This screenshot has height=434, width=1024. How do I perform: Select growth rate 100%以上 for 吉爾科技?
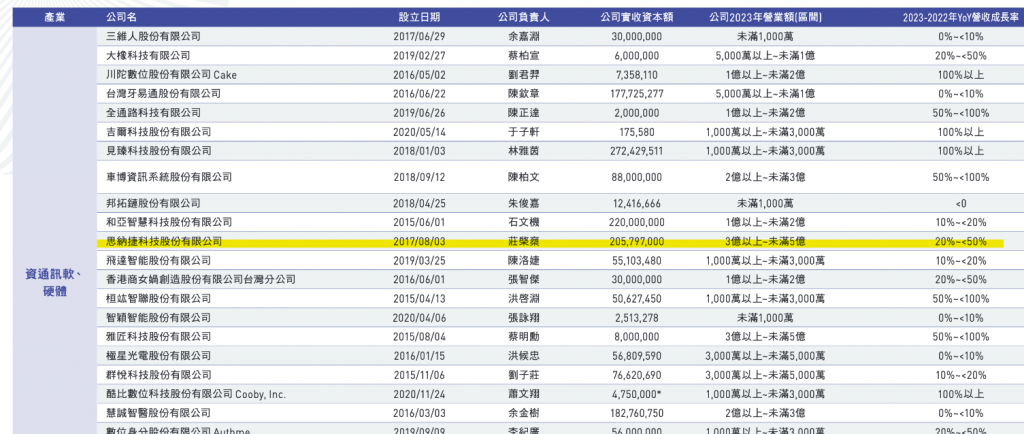pyautogui.click(x=961, y=132)
